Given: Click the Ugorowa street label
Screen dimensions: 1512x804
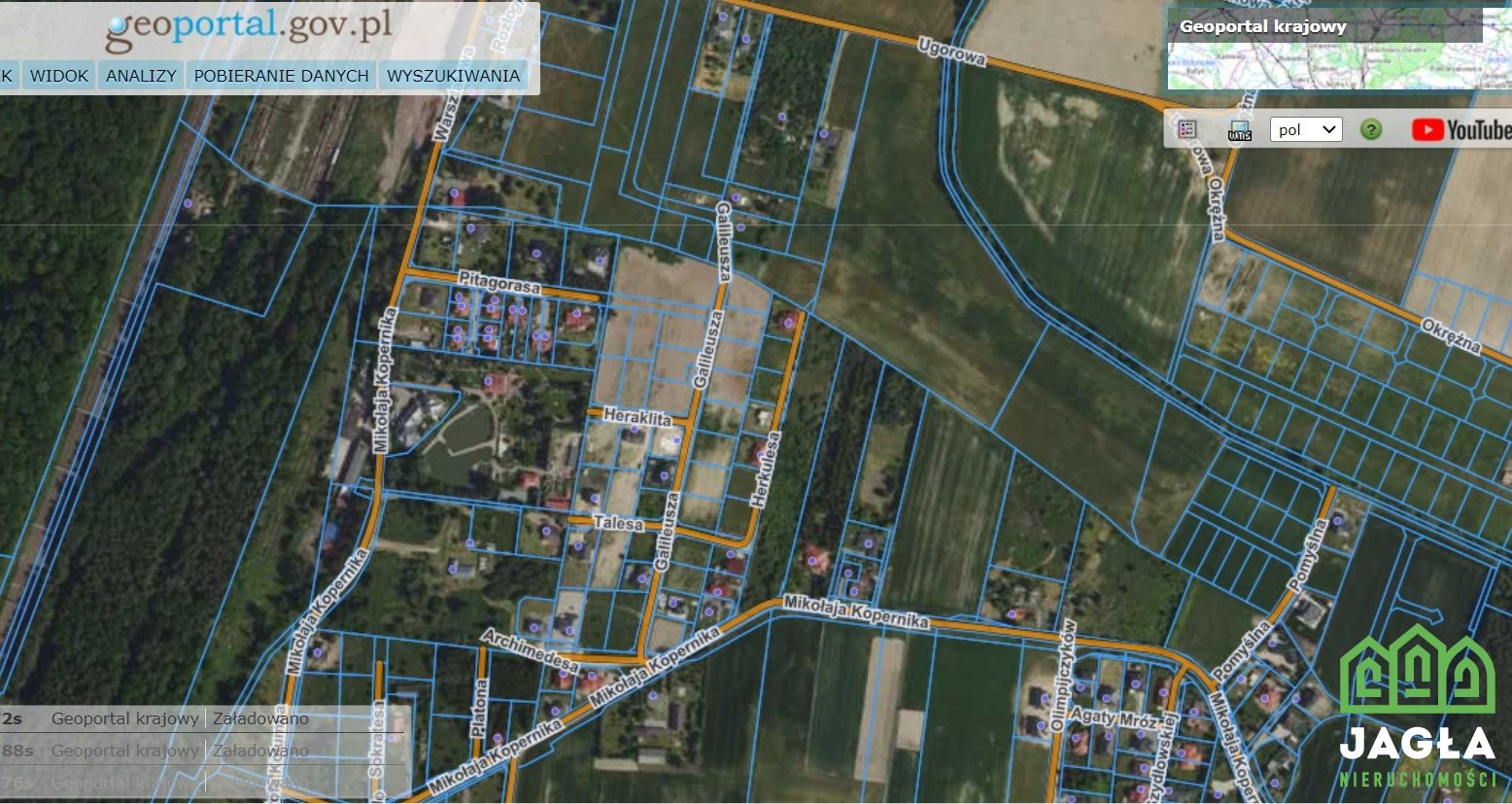Looking at the screenshot, I should pos(953,52).
